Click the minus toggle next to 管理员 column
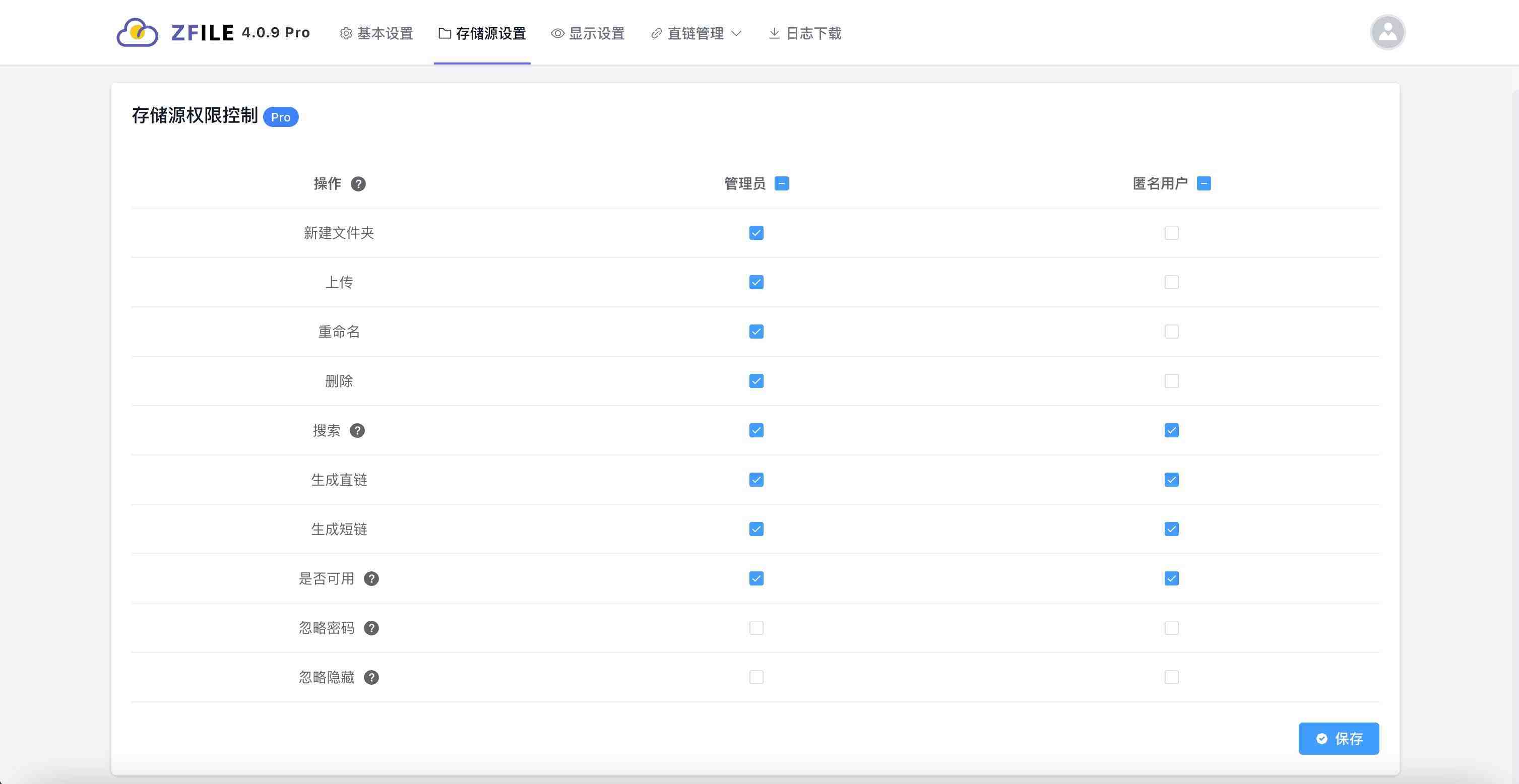 [x=782, y=183]
